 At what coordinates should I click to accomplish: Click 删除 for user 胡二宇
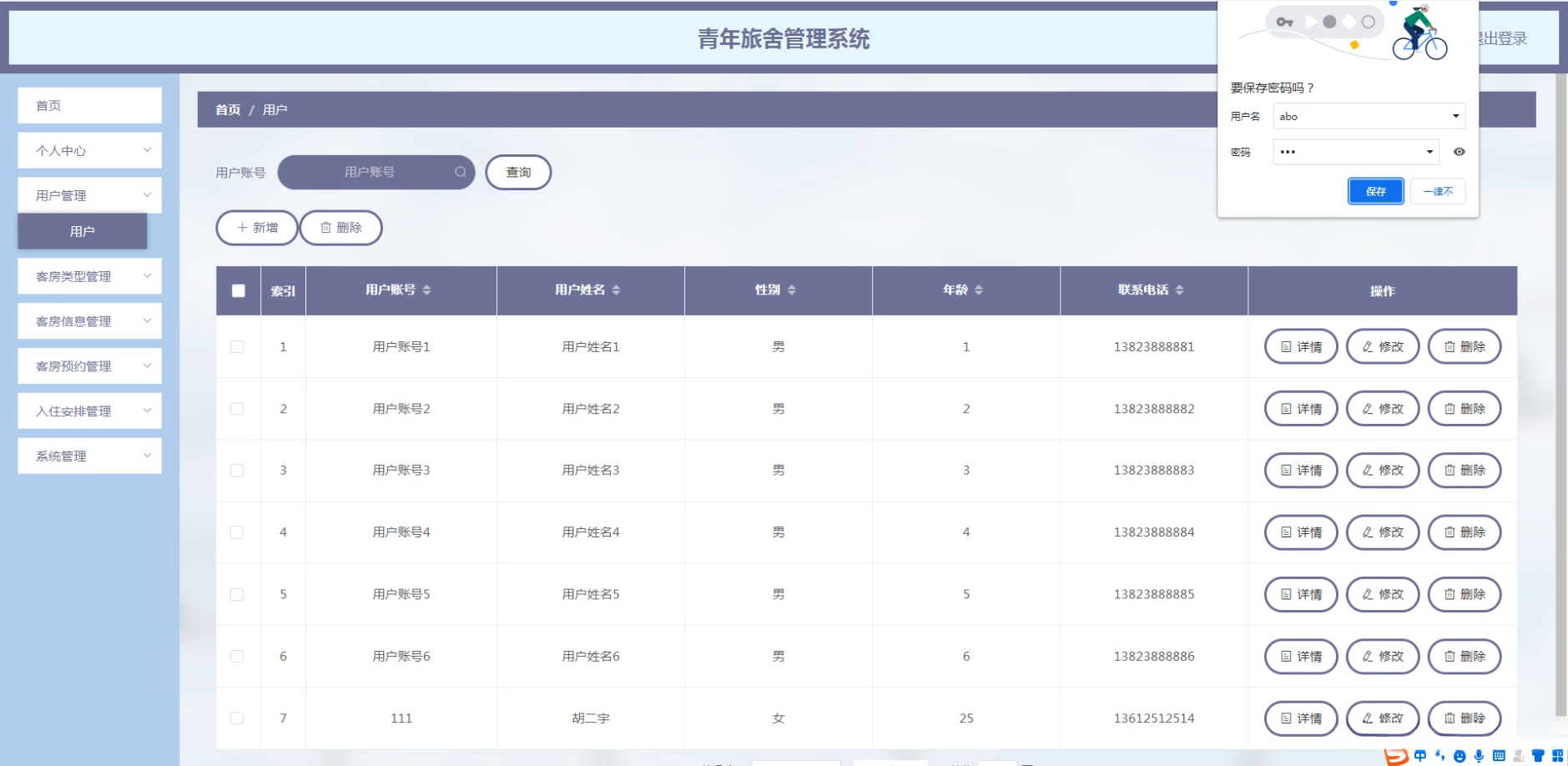pyautogui.click(x=1465, y=718)
